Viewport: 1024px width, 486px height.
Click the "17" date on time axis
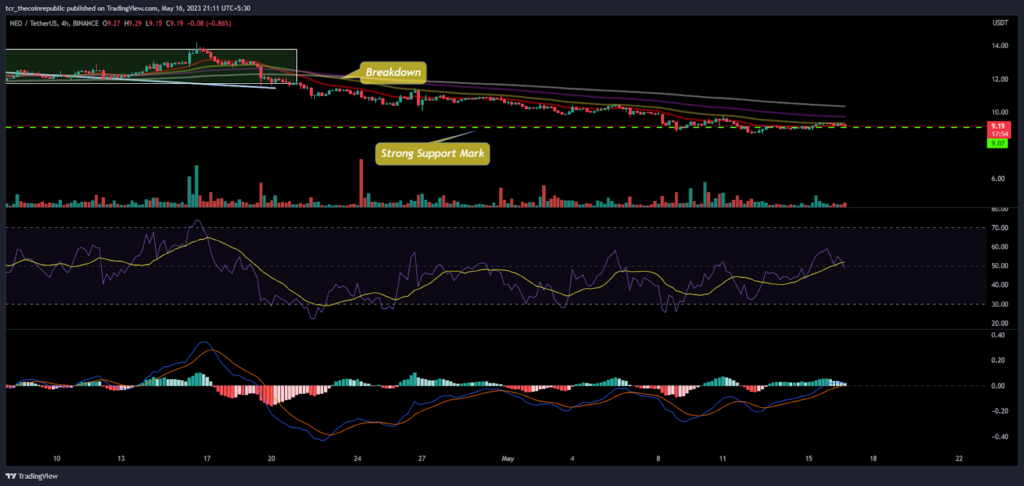coord(207,458)
